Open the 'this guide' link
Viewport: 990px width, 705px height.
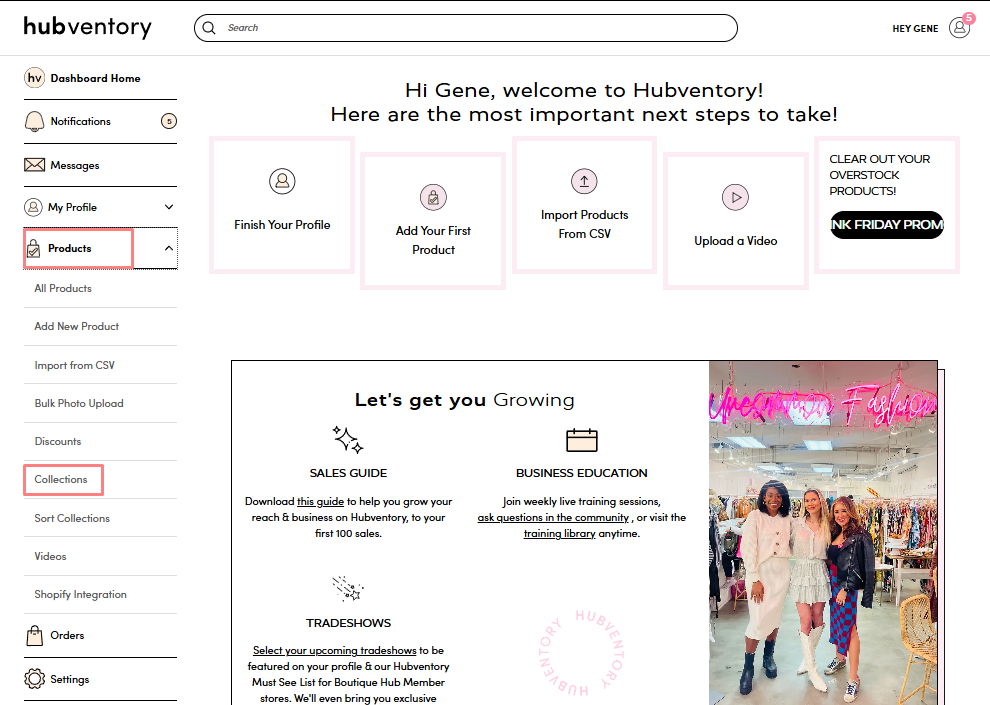tap(320, 501)
